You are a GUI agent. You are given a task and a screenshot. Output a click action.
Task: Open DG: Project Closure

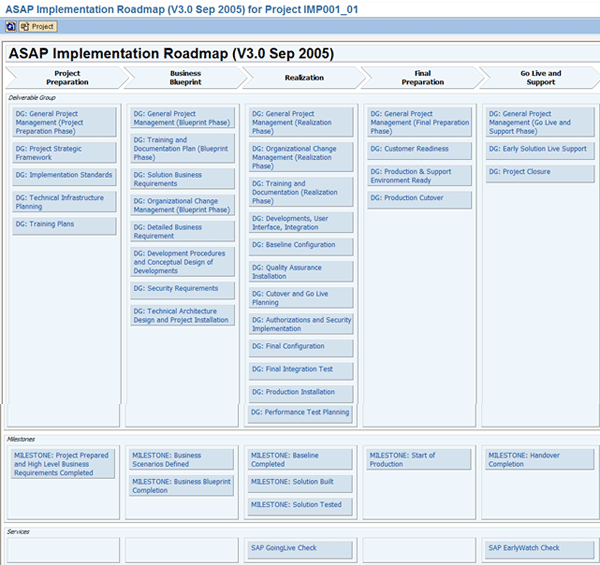click(540, 174)
